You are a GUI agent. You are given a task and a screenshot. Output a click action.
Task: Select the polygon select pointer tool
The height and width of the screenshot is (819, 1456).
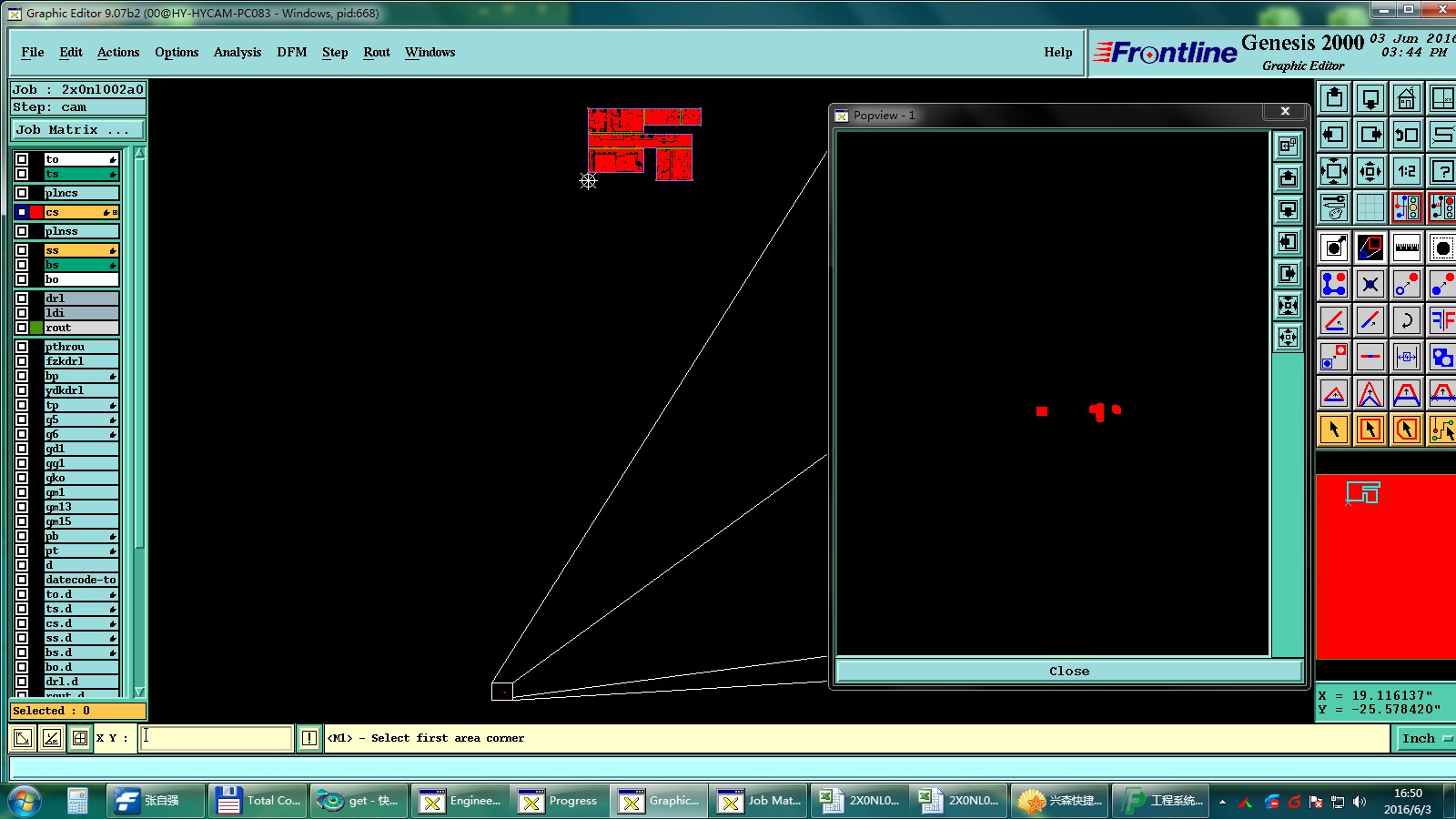(1407, 430)
